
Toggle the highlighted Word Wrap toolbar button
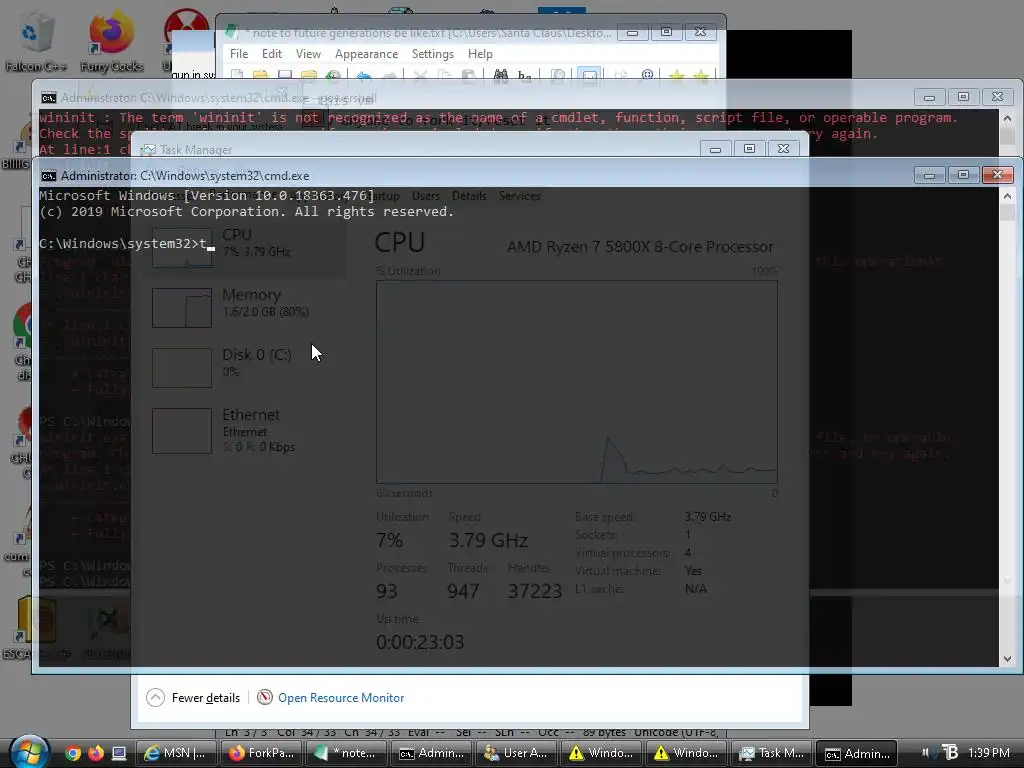tap(589, 76)
